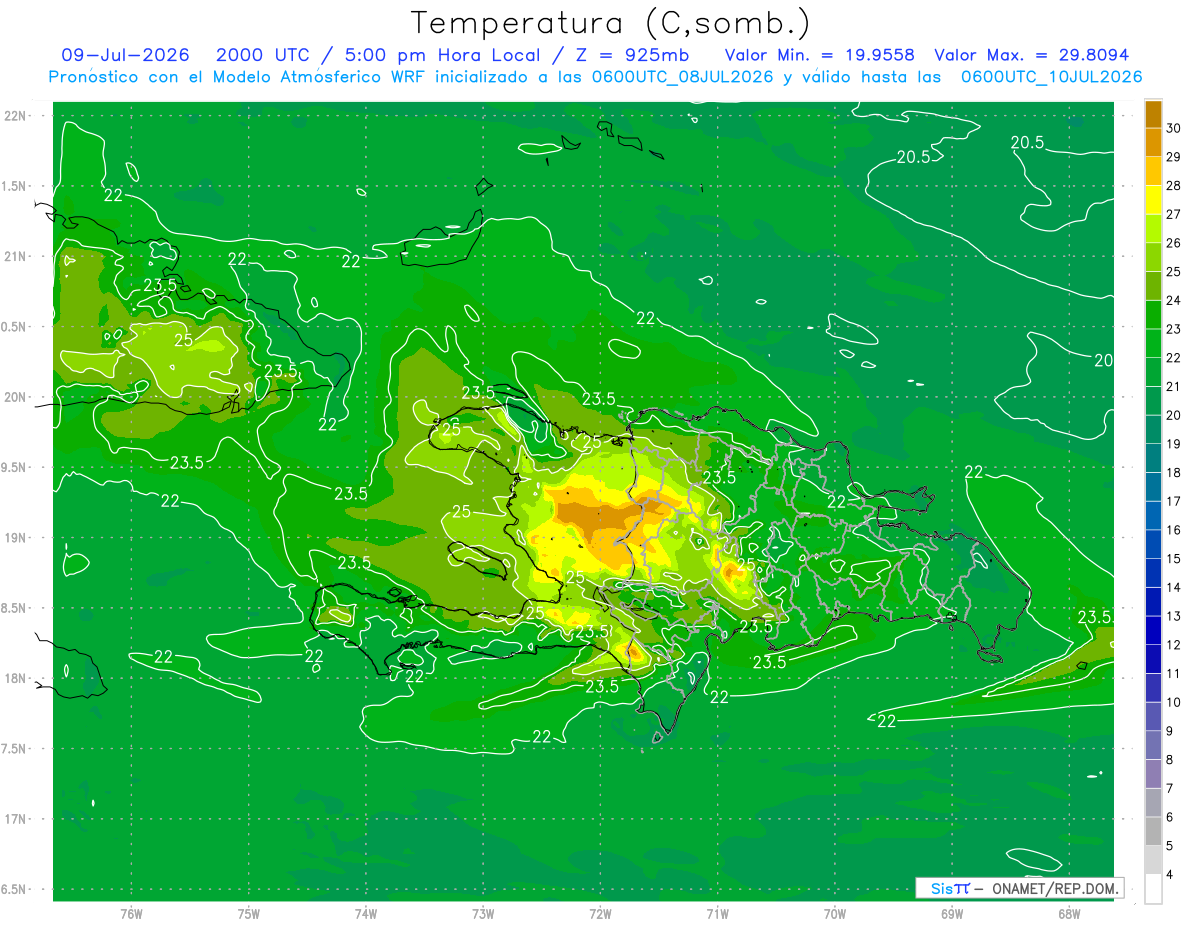The height and width of the screenshot is (927, 1200).
Task: Select the 0600UTC_10JUL2026 valid-until time
Action: point(1052,77)
